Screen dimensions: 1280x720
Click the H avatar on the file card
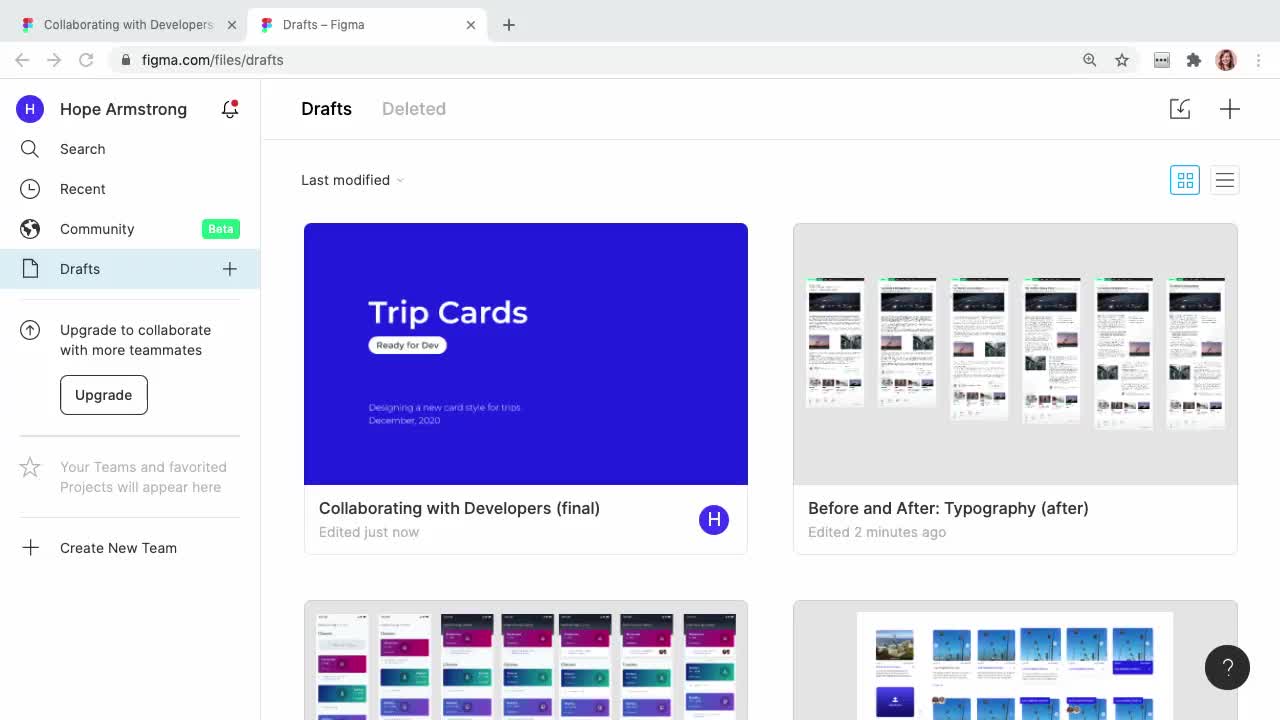[x=714, y=519]
